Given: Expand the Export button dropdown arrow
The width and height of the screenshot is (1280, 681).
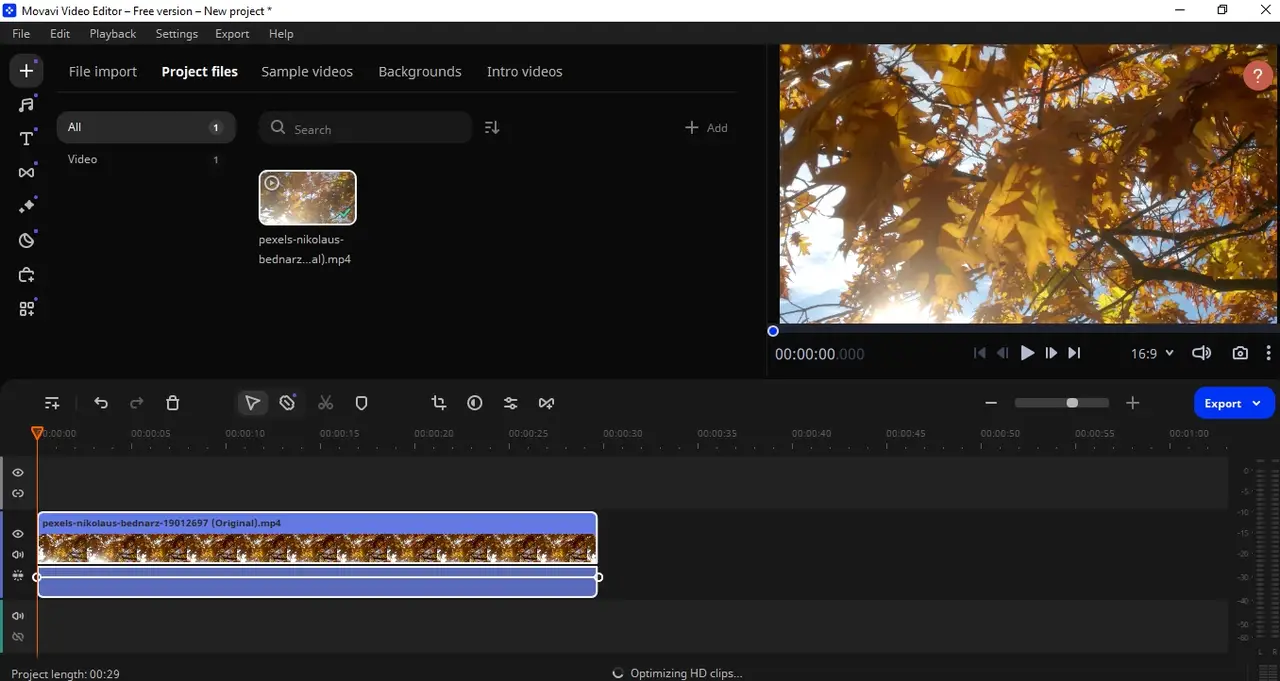Looking at the screenshot, I should pyautogui.click(x=1256, y=404).
